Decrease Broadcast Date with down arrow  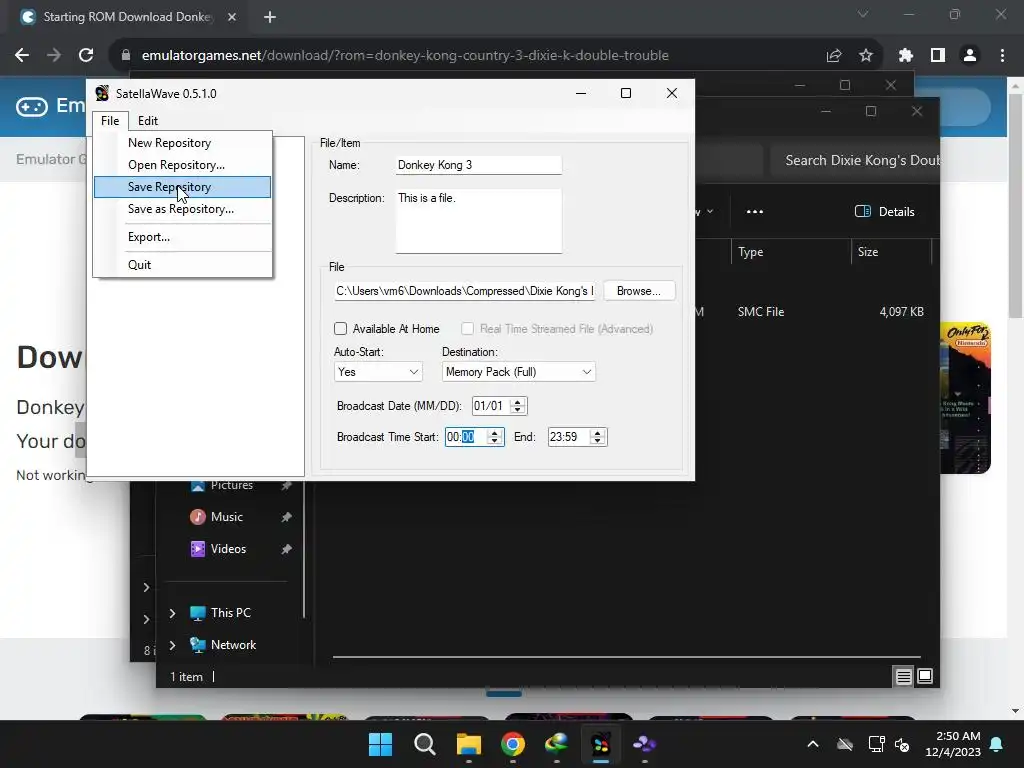pyautogui.click(x=518, y=410)
